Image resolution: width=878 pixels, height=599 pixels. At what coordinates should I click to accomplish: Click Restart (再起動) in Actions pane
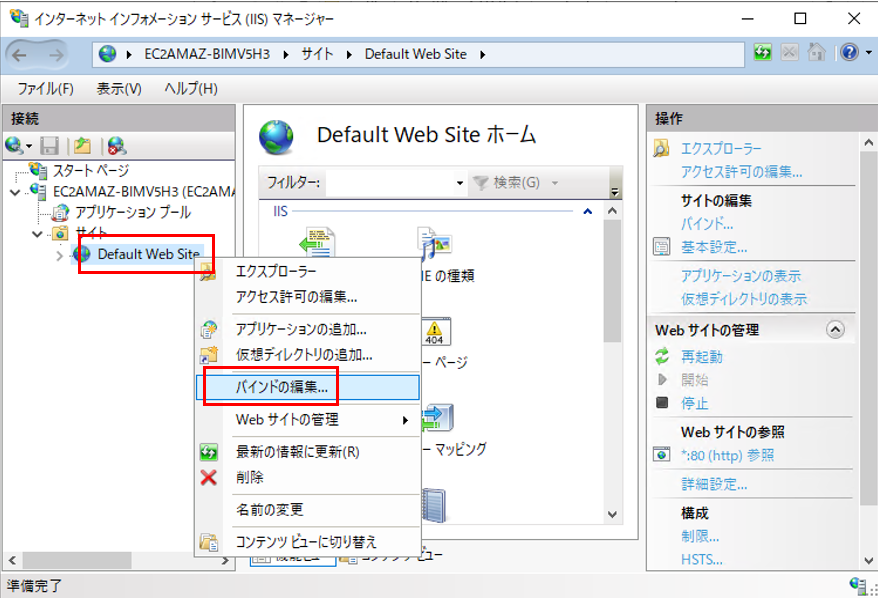tap(702, 357)
